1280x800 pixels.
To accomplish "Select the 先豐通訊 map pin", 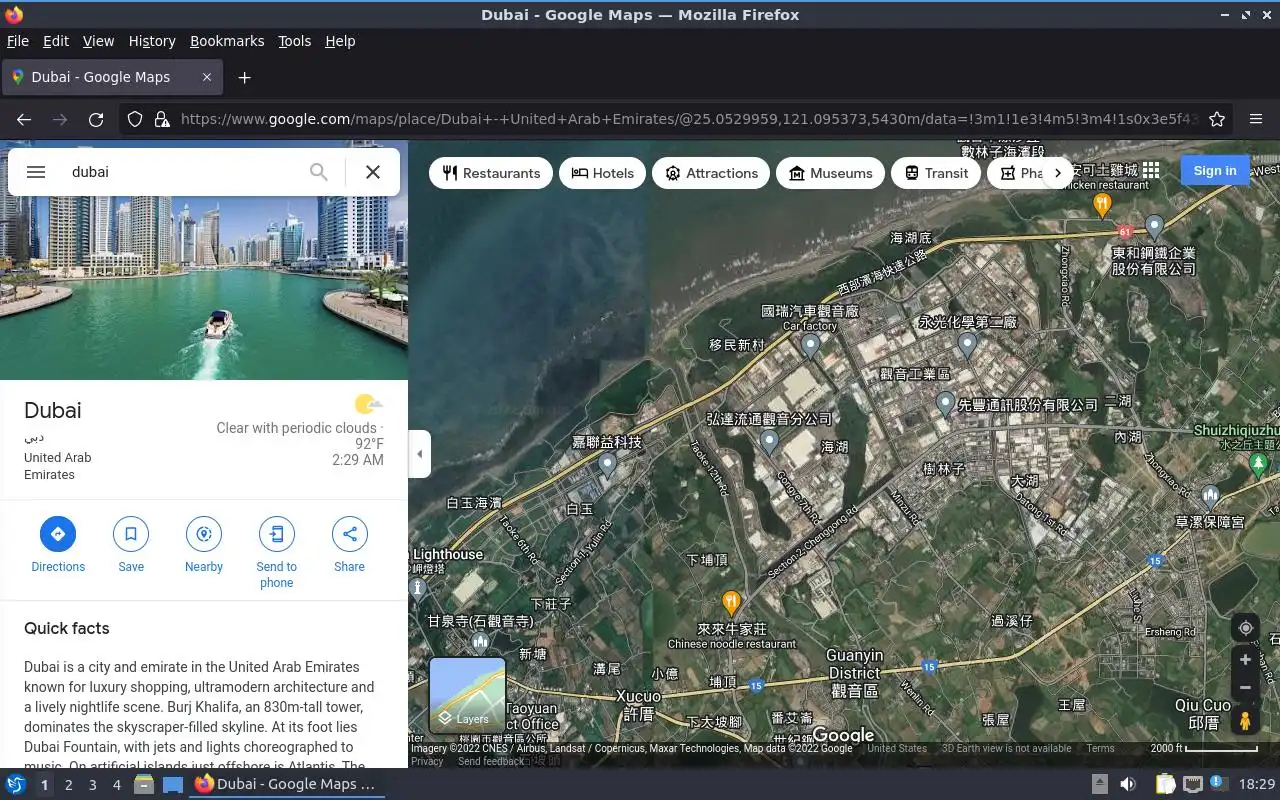I will (945, 404).
